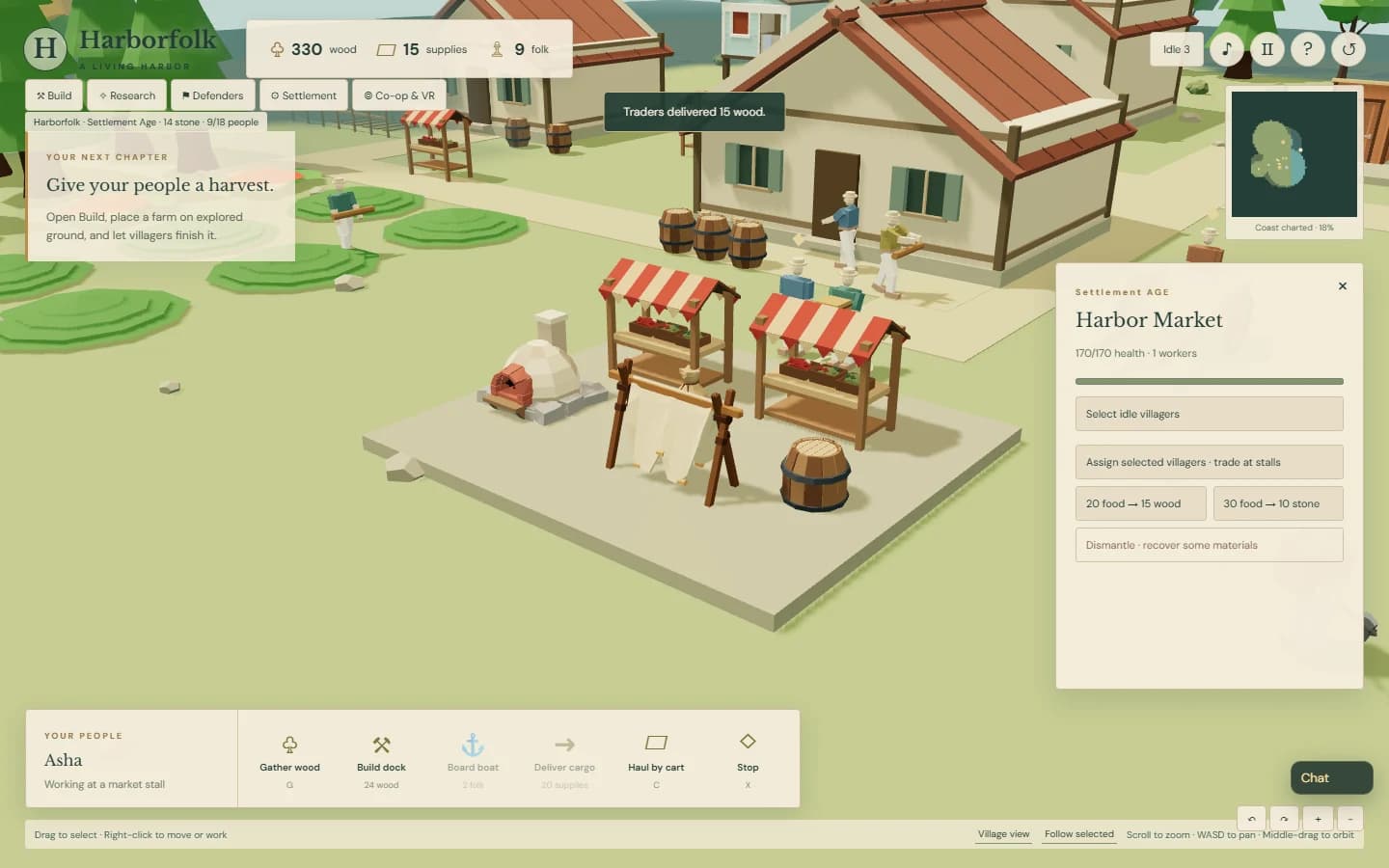Trade 20 food for 15 wood
Screen dimensions: 1389x868
coord(1141,503)
